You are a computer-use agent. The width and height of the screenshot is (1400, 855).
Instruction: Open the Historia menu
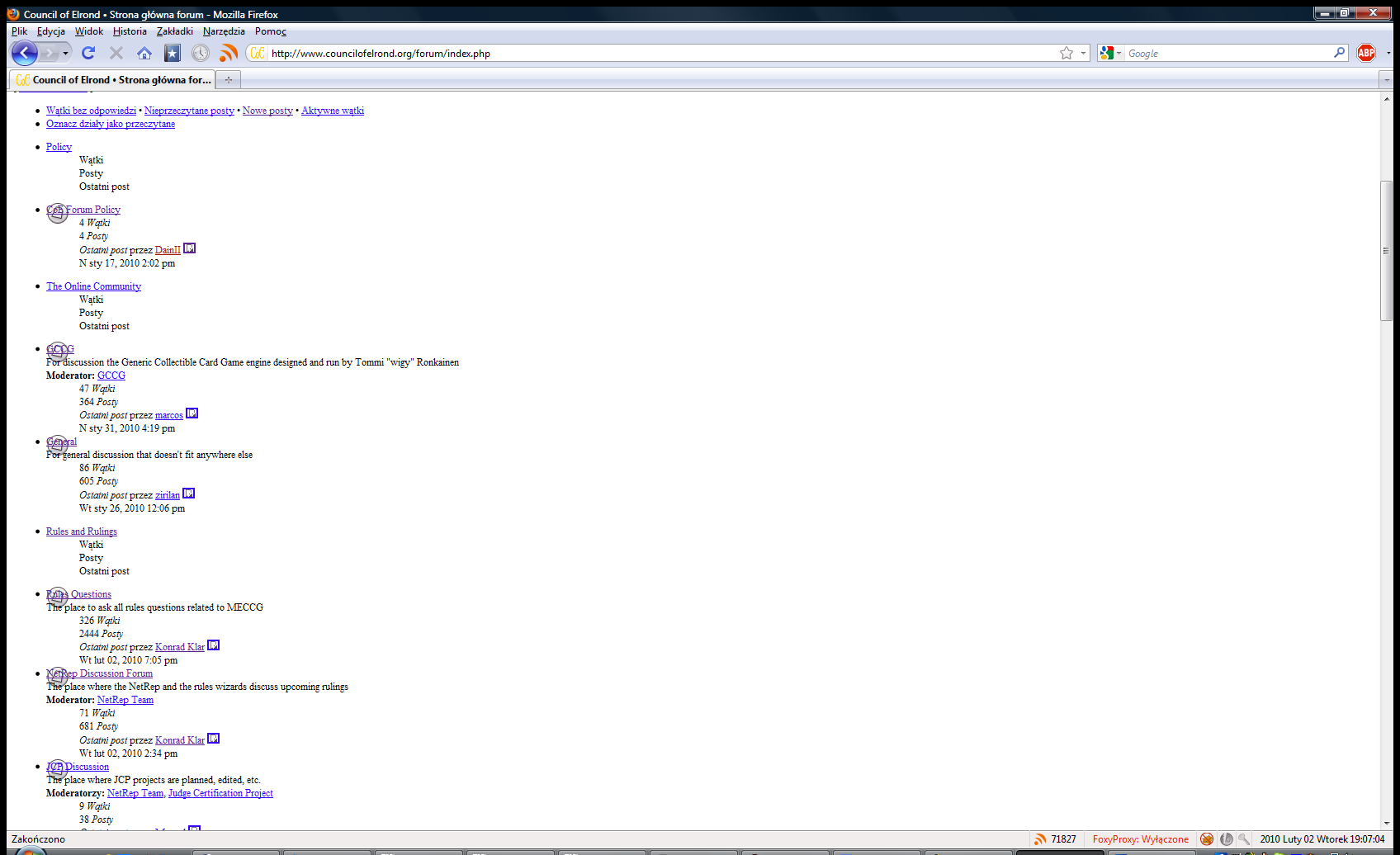pyautogui.click(x=130, y=31)
